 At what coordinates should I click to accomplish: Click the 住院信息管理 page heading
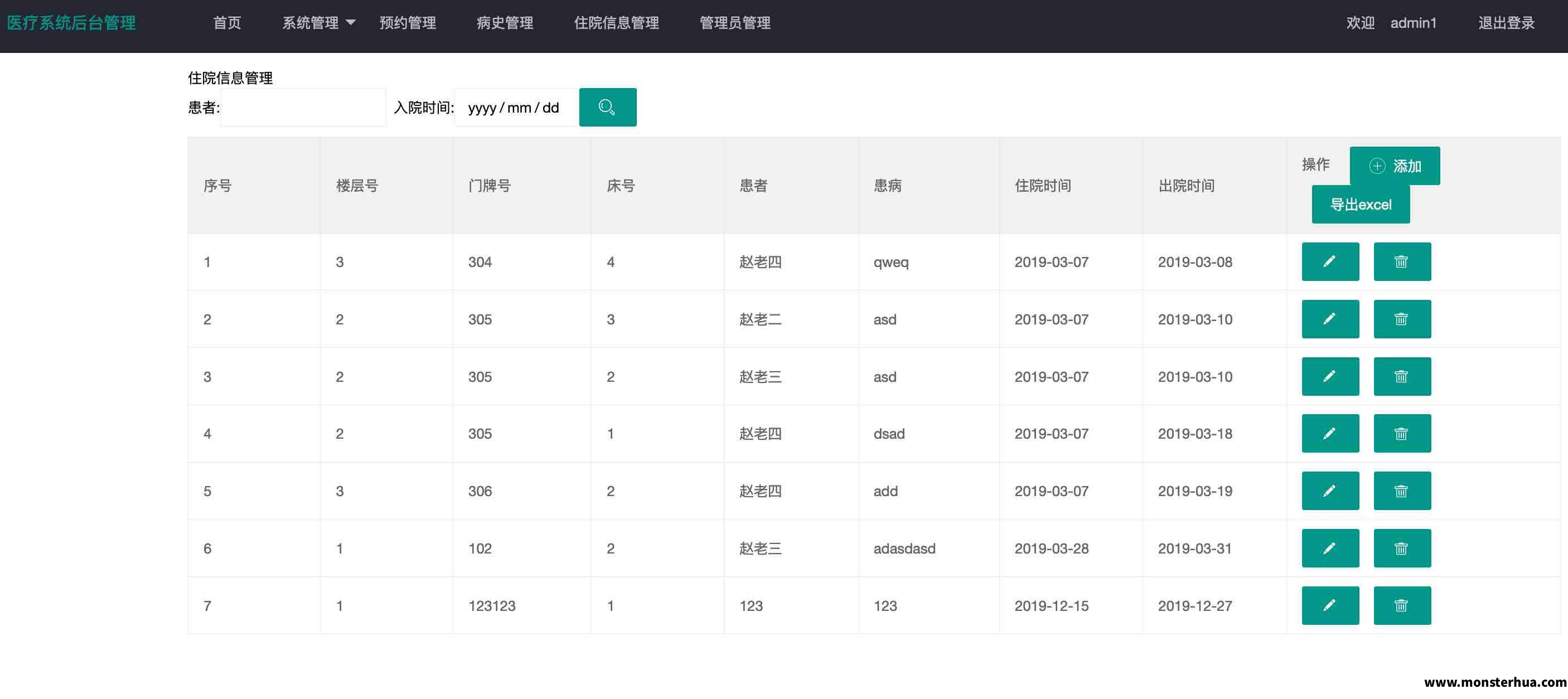pyautogui.click(x=230, y=78)
